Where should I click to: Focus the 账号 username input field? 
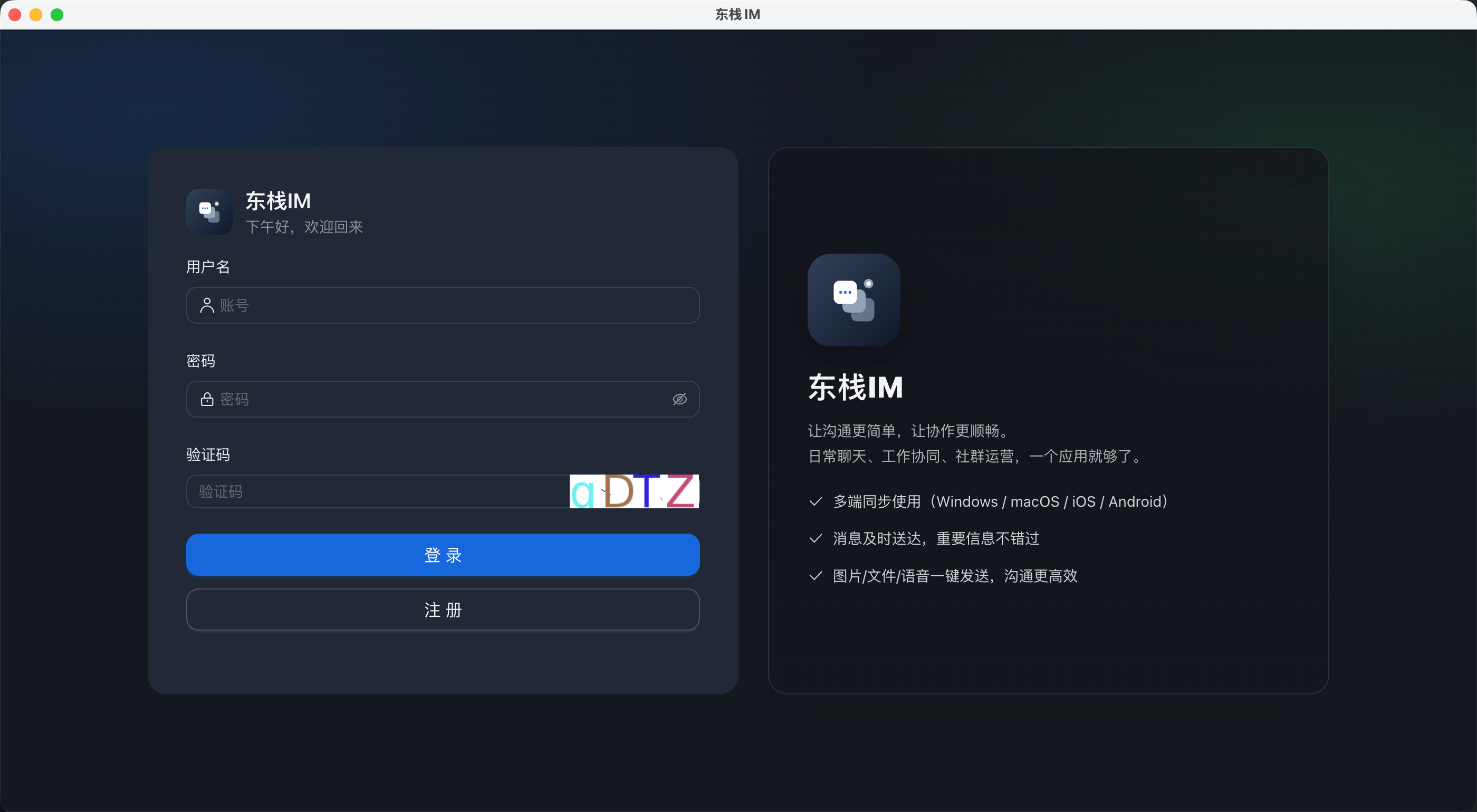443,305
